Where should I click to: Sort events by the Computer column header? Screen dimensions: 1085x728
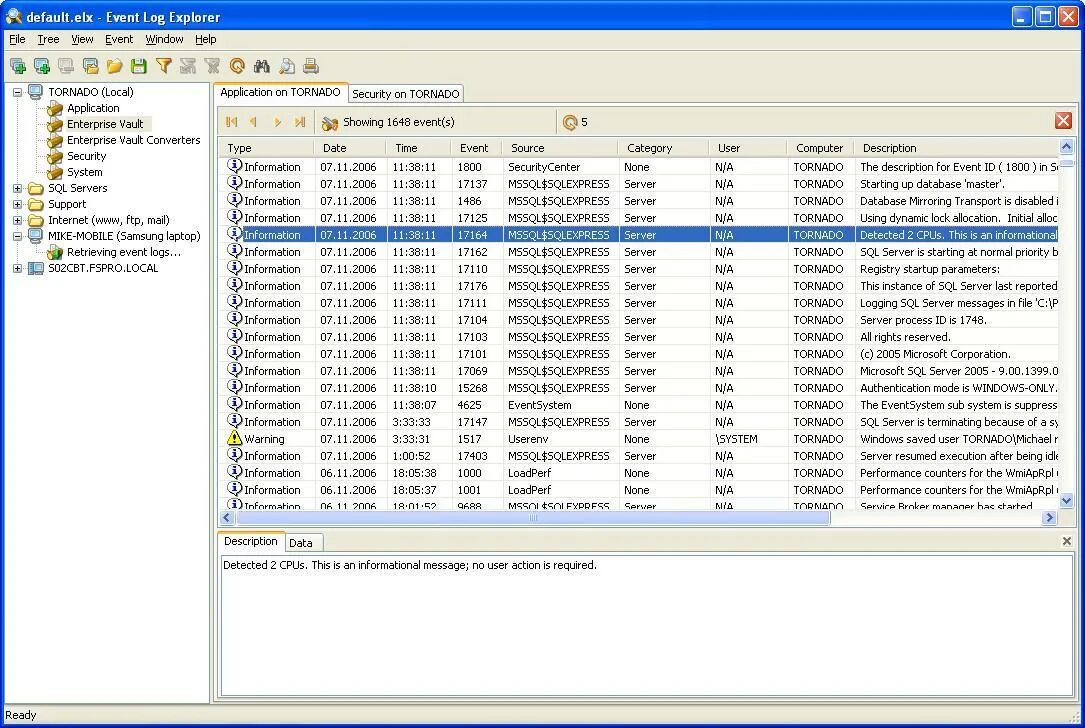tap(821, 148)
